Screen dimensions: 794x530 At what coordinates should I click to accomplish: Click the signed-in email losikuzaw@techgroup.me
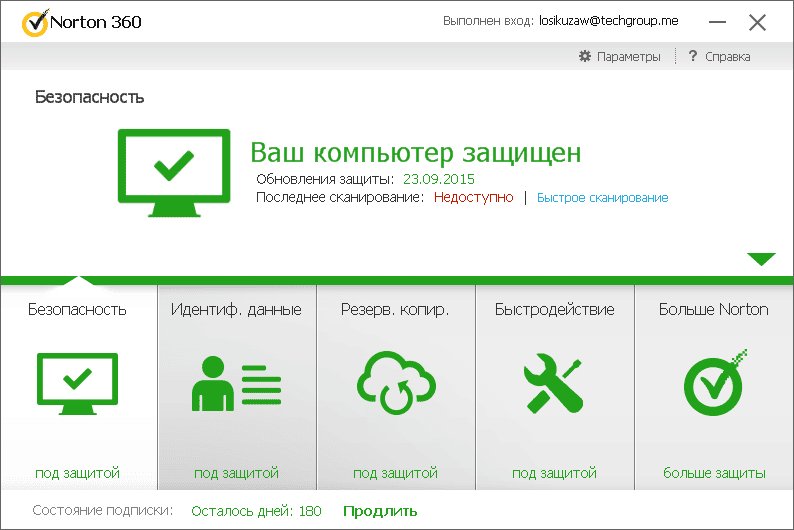[x=609, y=21]
